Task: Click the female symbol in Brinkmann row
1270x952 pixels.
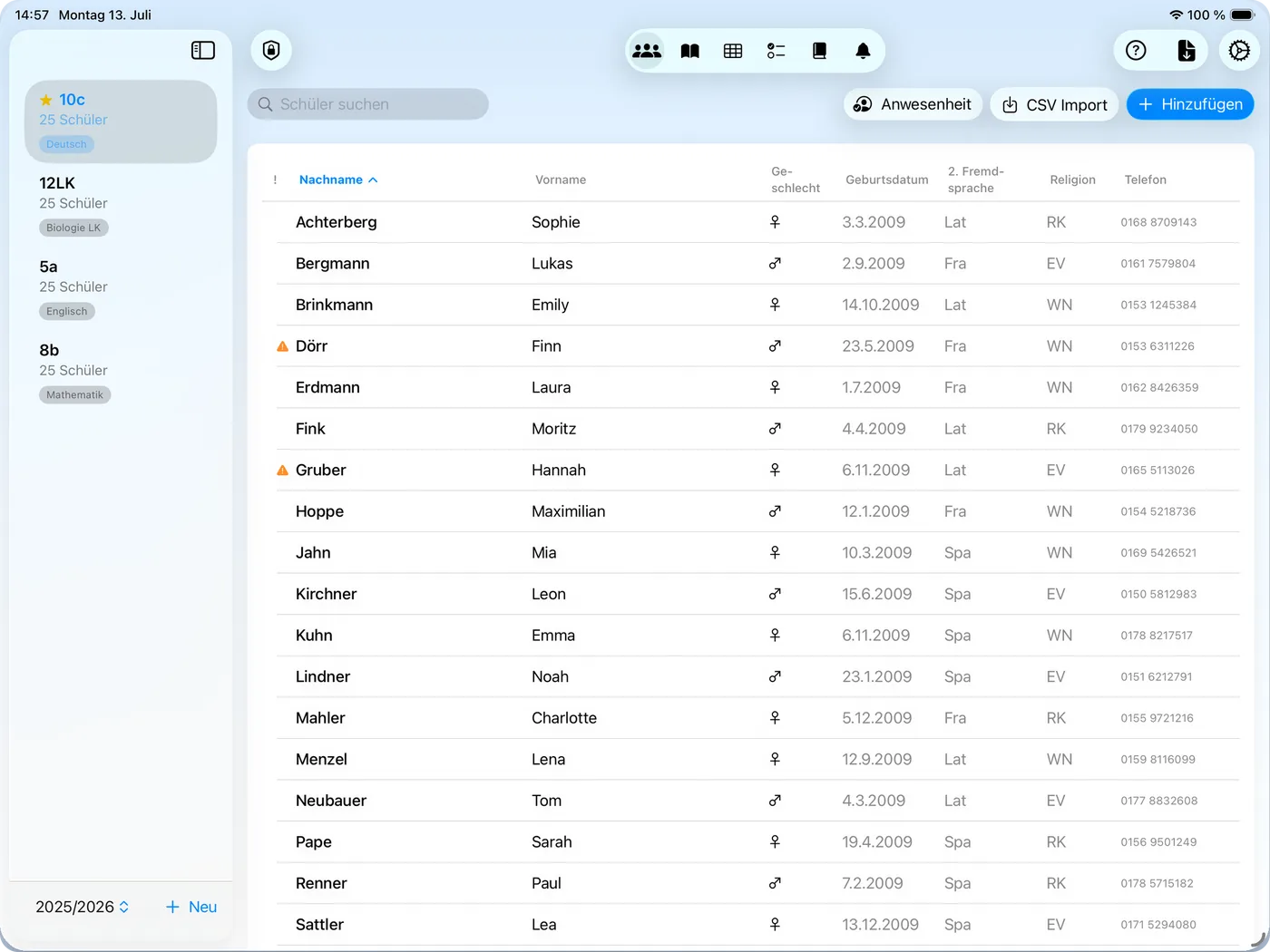Action: [775, 305]
